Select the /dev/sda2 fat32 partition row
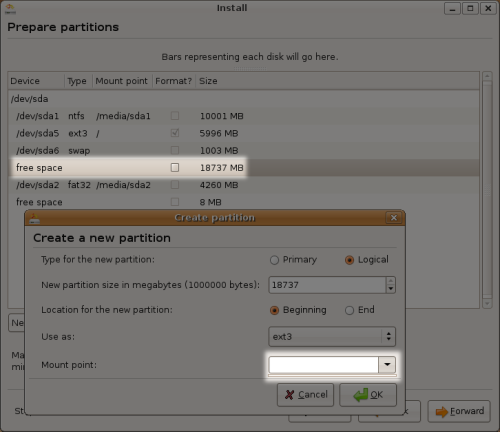500x432 pixels. click(244, 185)
